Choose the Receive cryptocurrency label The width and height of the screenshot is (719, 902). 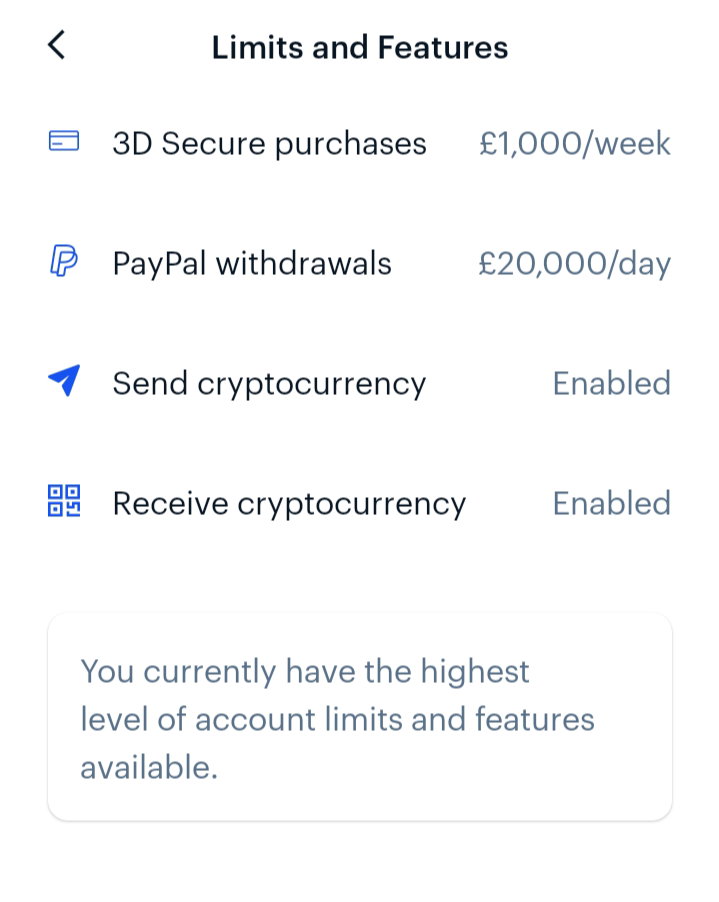(x=289, y=504)
